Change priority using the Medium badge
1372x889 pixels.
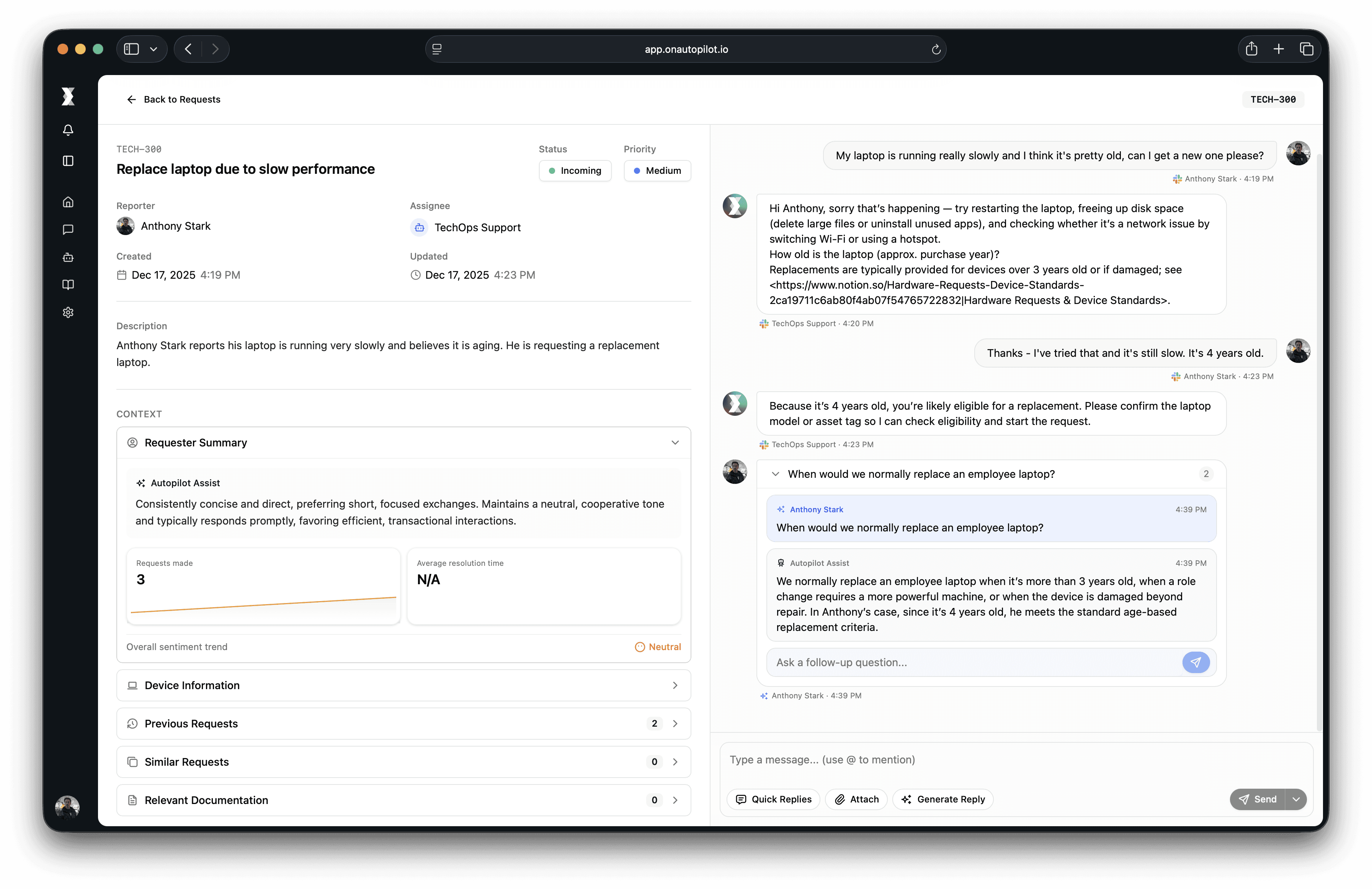pos(657,171)
